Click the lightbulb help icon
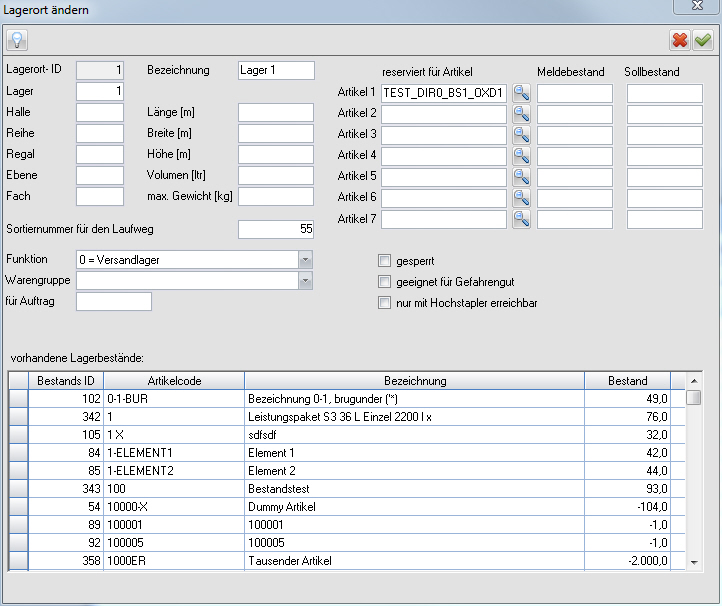 (x=17, y=40)
